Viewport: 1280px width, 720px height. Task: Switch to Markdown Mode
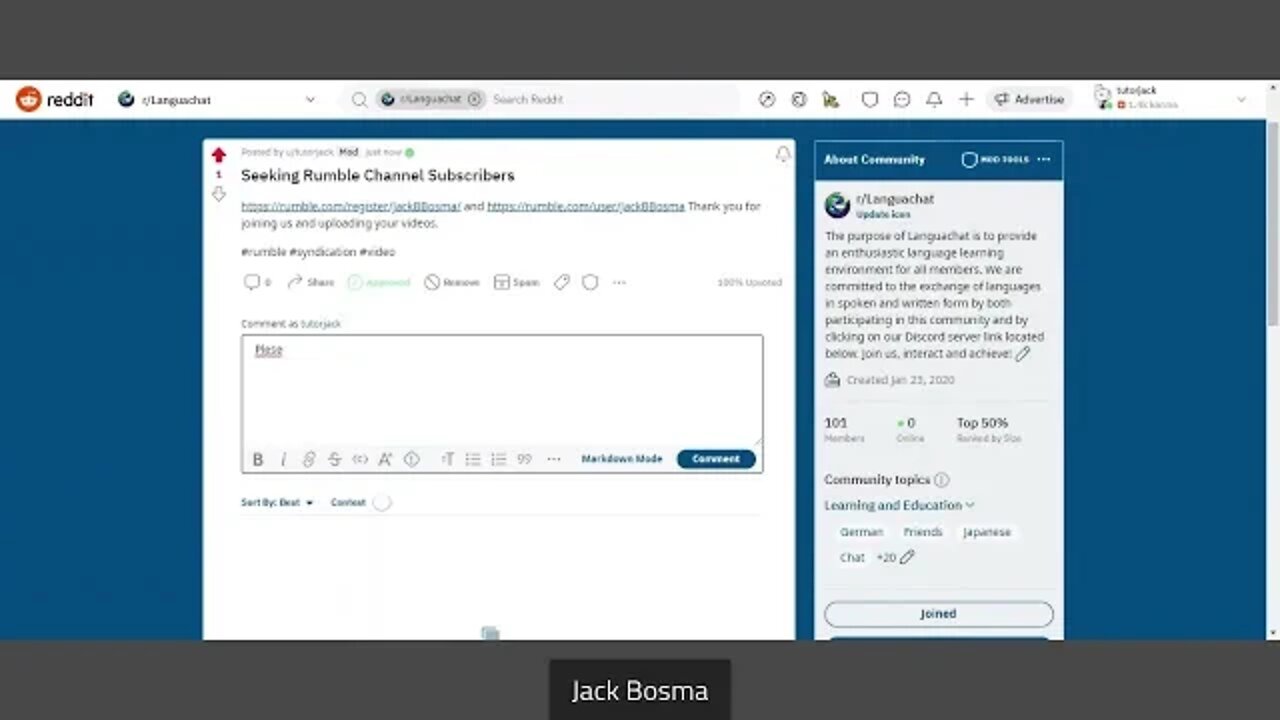point(622,459)
